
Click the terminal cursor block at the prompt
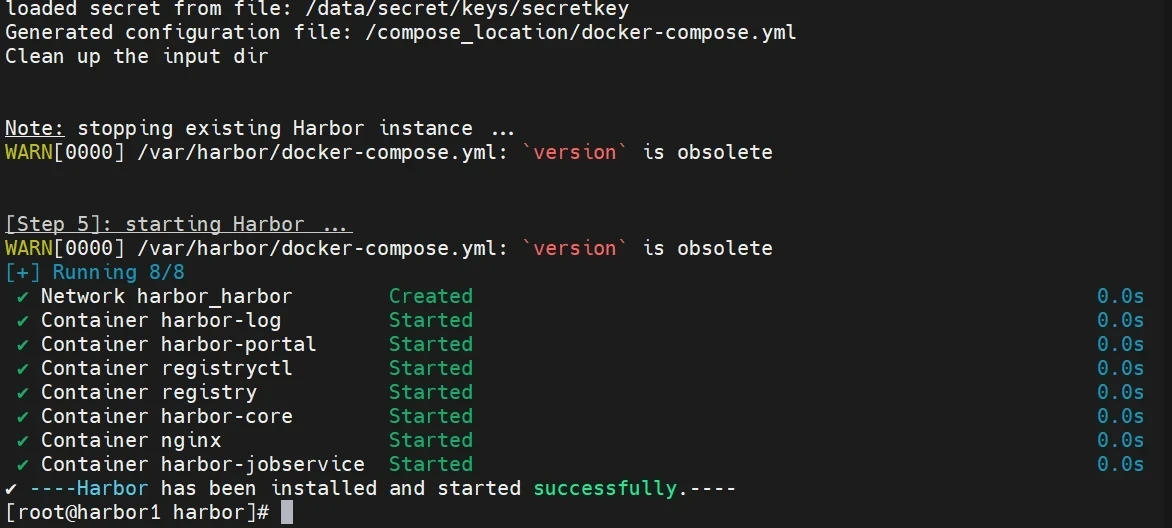click(x=287, y=513)
